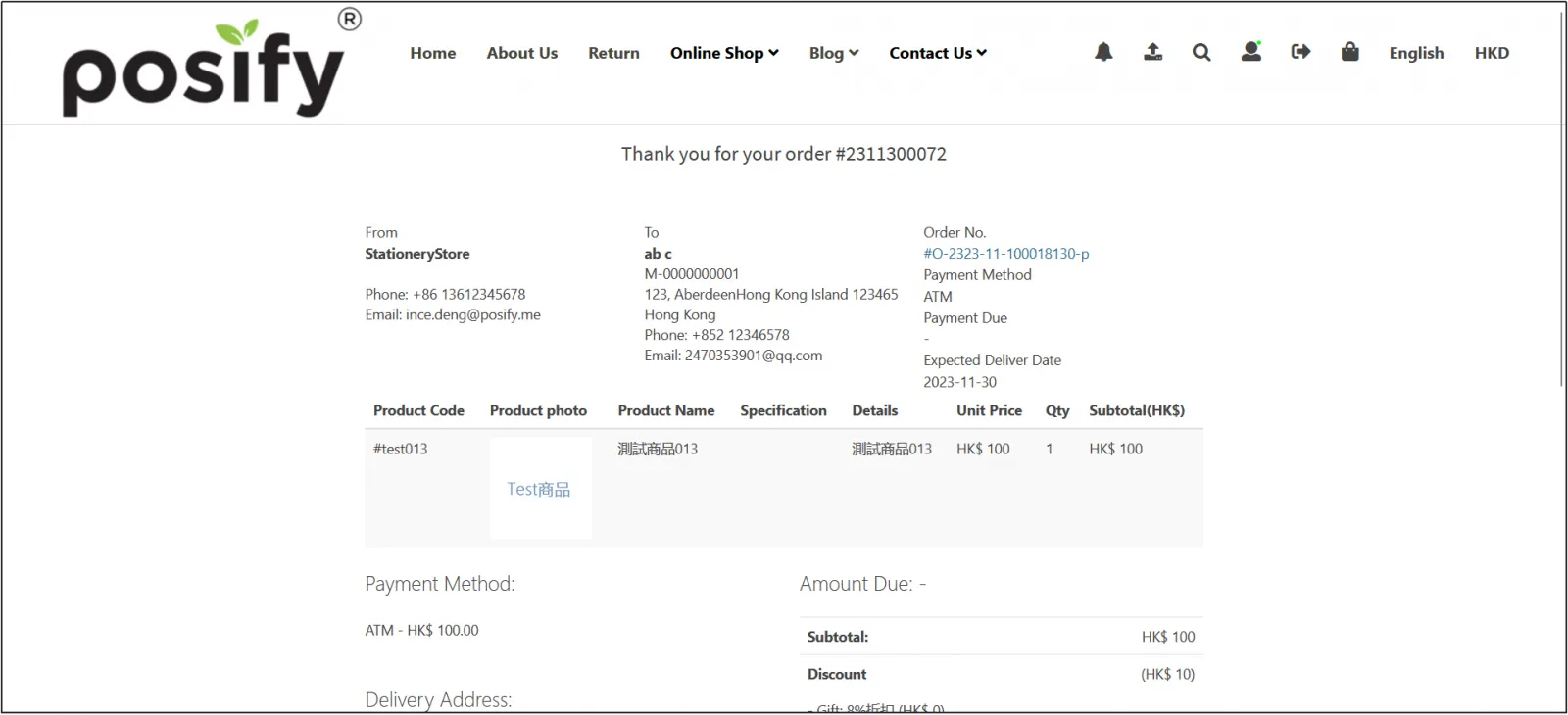Click the Unit Price column header
Image resolution: width=1568 pixels, height=715 pixels.
pos(989,410)
